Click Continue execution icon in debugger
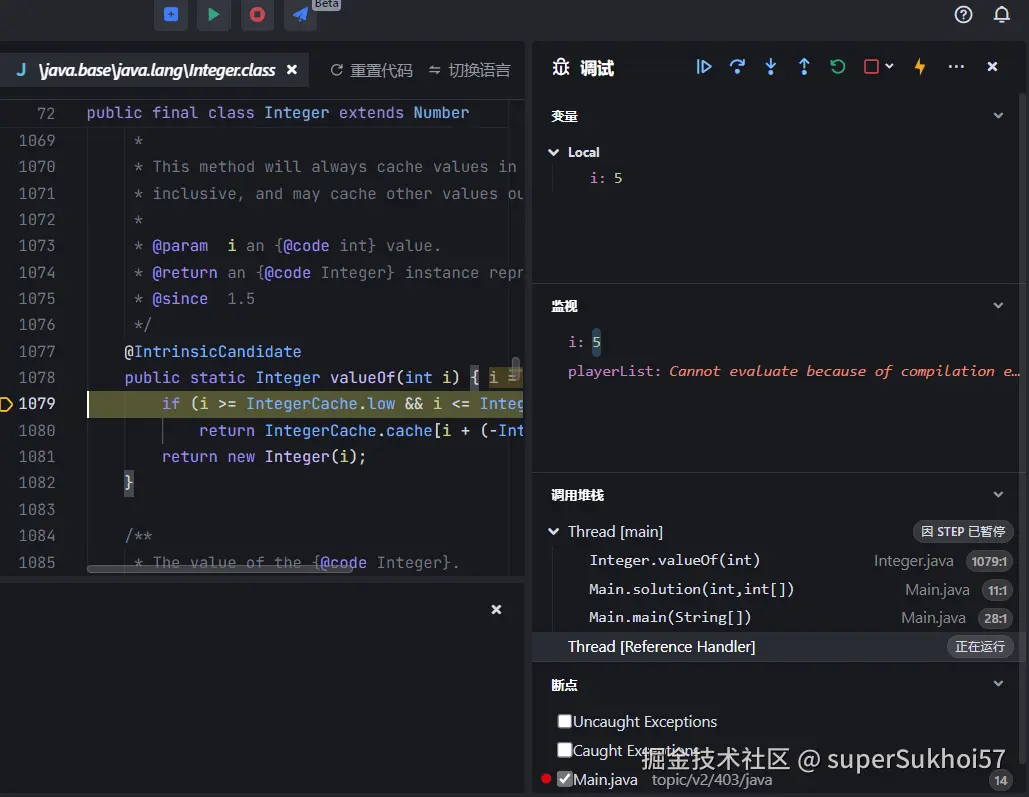The image size is (1029, 797). point(704,66)
